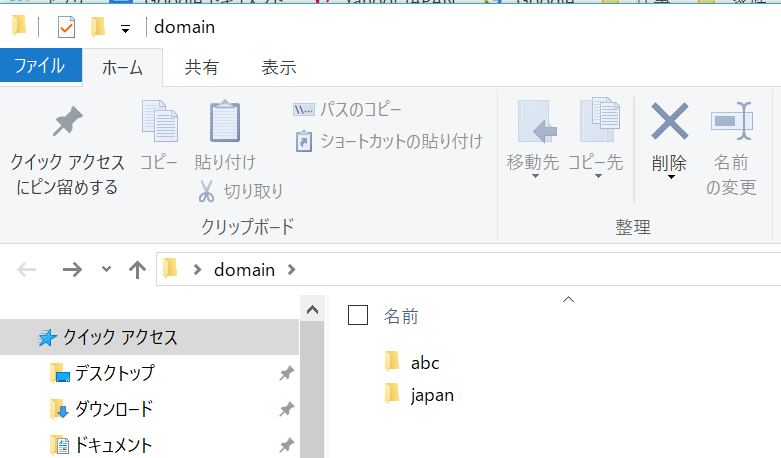
Task: Click the red X Delete (削除) icon
Action: 670,121
